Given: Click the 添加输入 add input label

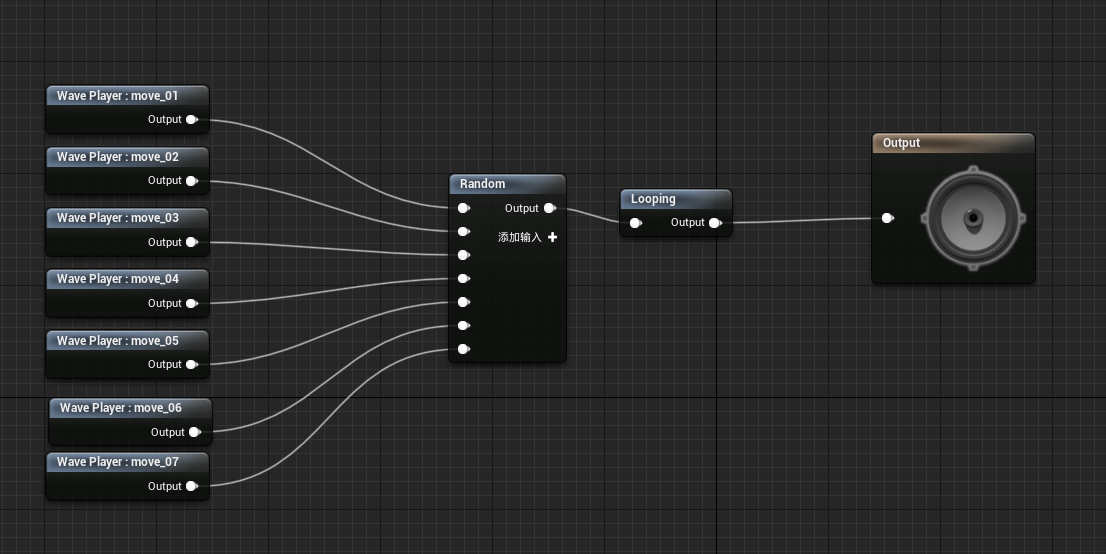Looking at the screenshot, I should pos(520,237).
